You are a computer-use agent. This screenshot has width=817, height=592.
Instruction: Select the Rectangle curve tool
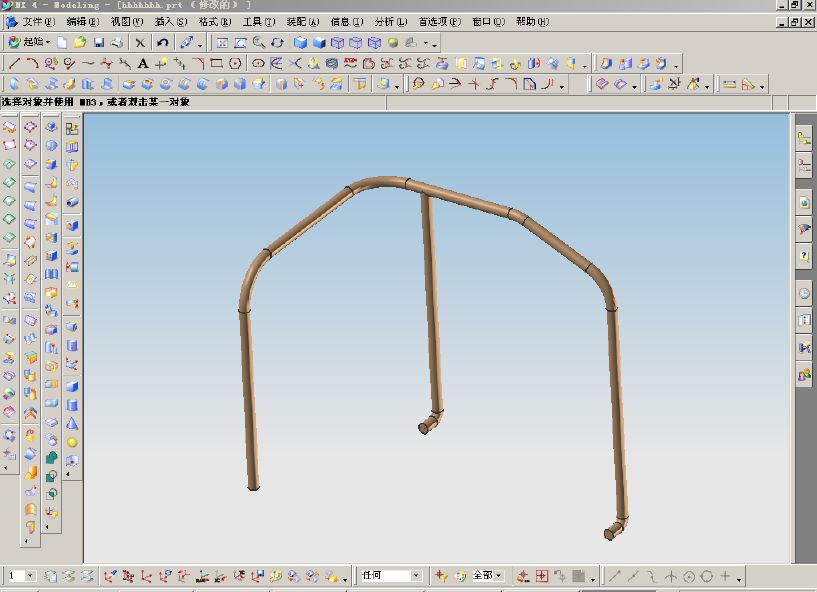click(217, 64)
